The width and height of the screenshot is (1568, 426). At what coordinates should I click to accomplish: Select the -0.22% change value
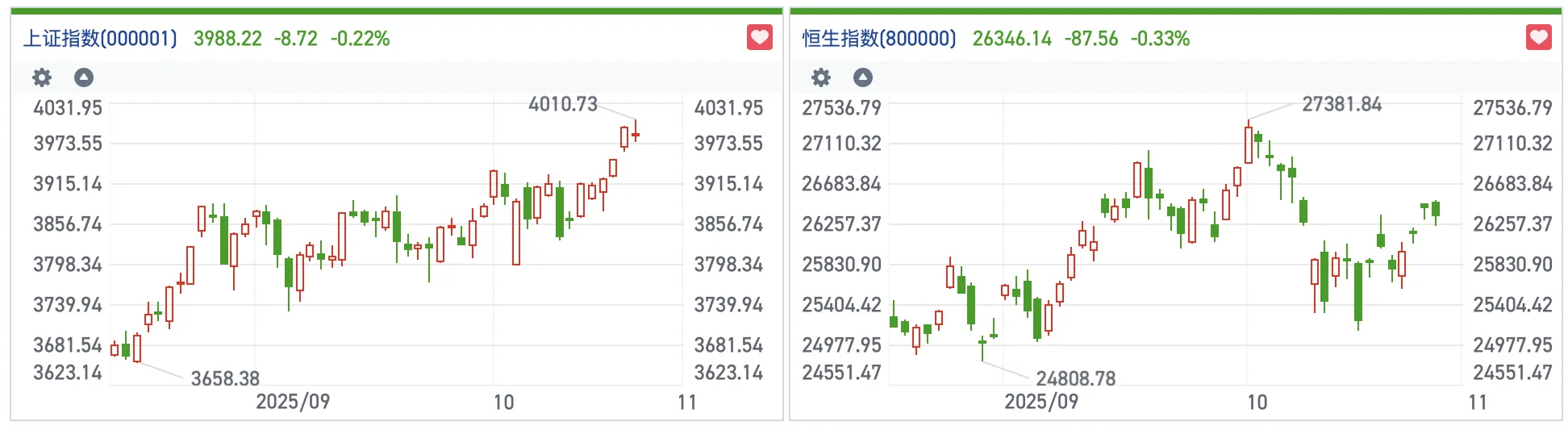pos(360,39)
